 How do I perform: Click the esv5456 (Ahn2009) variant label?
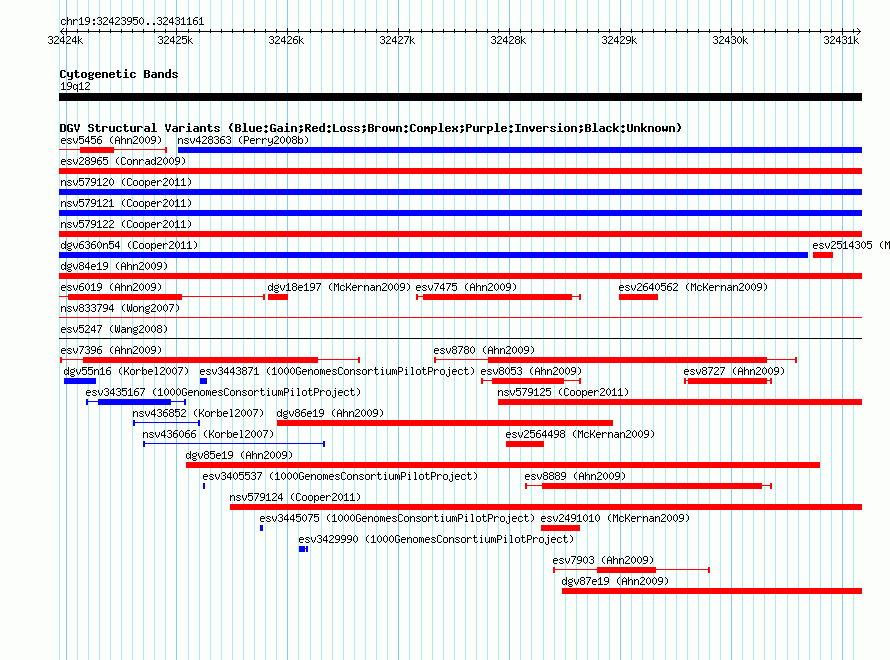111,140
